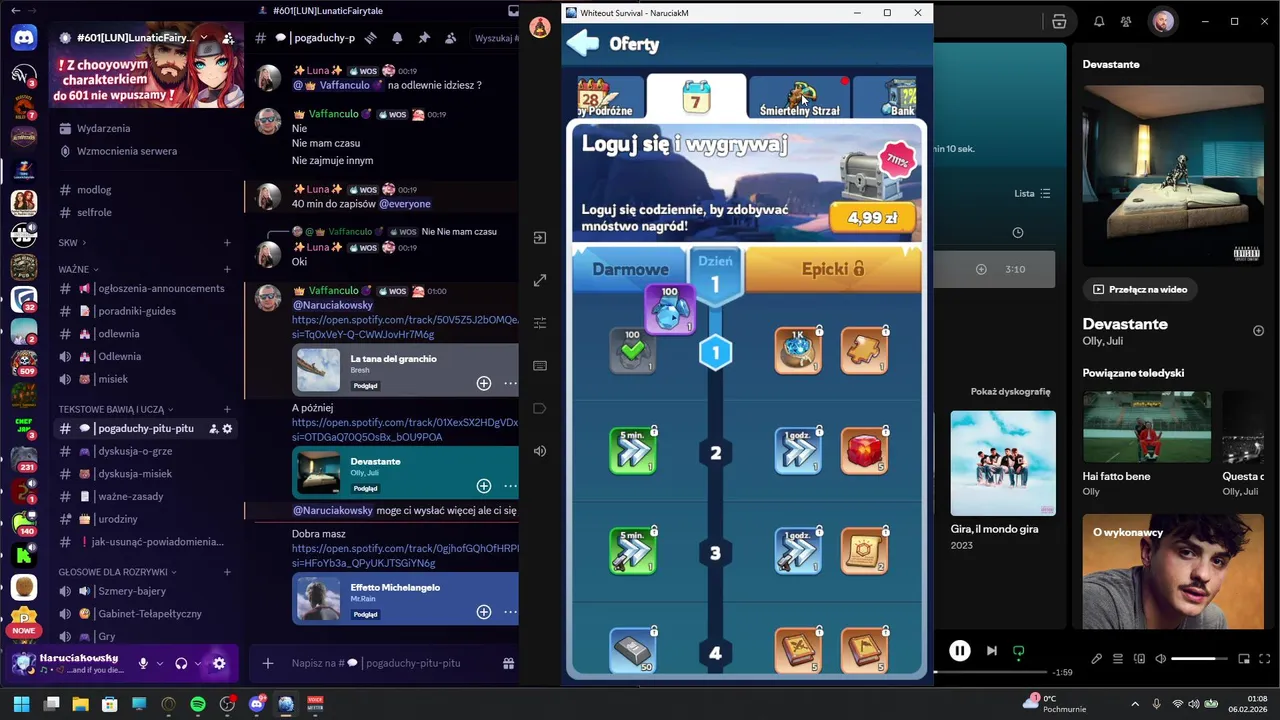Click Pokaż dyskografię link in Spotify

1010,391
